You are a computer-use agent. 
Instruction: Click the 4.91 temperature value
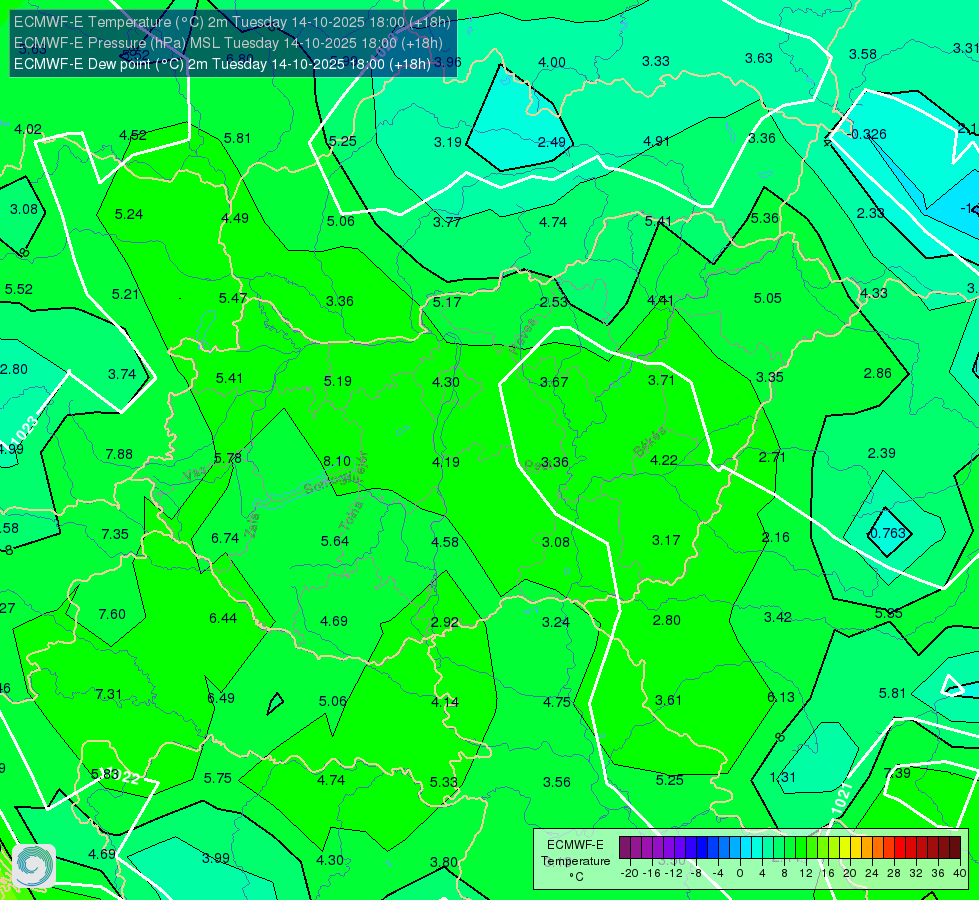tap(656, 141)
